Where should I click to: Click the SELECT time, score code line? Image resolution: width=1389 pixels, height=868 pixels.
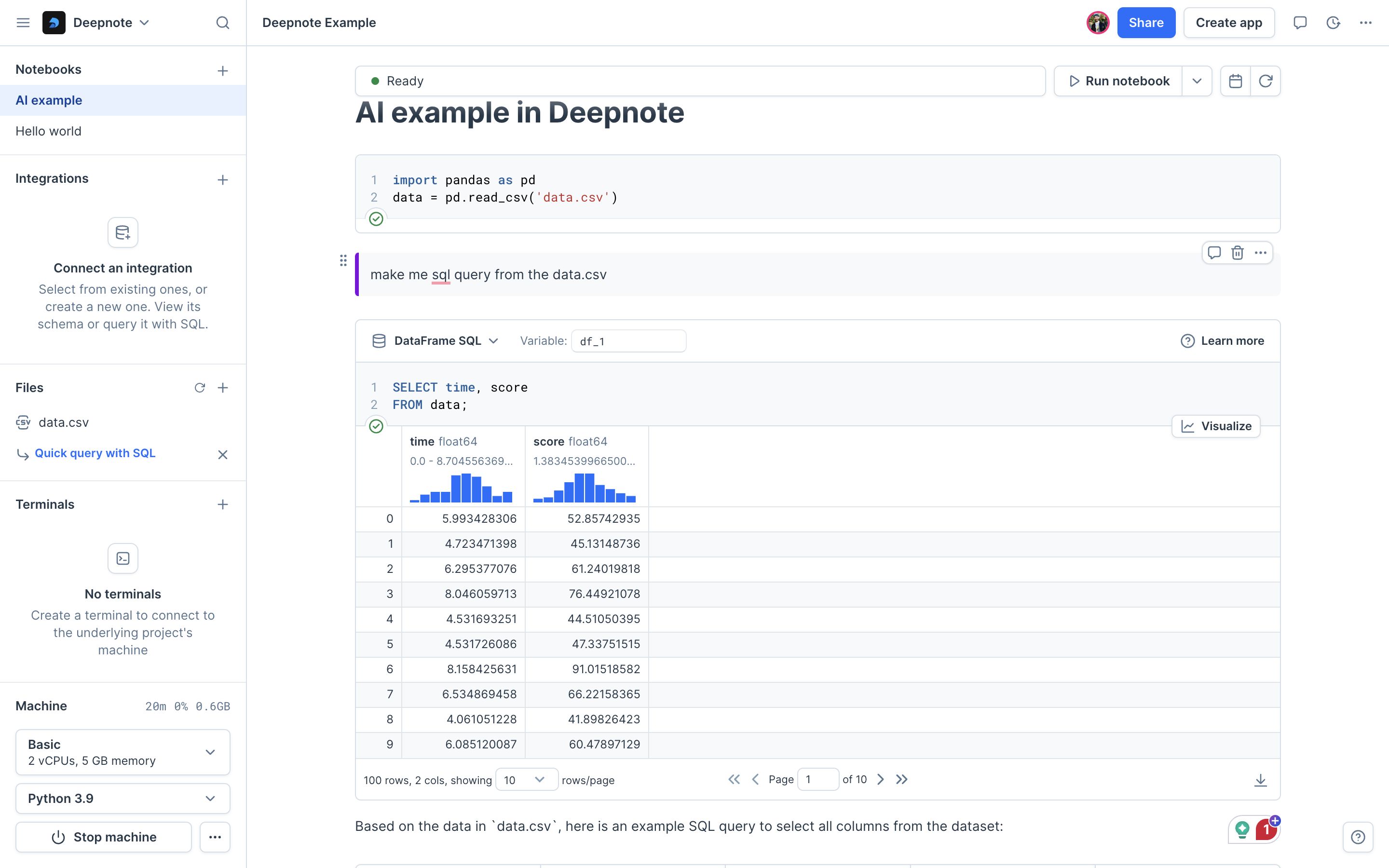click(460, 388)
